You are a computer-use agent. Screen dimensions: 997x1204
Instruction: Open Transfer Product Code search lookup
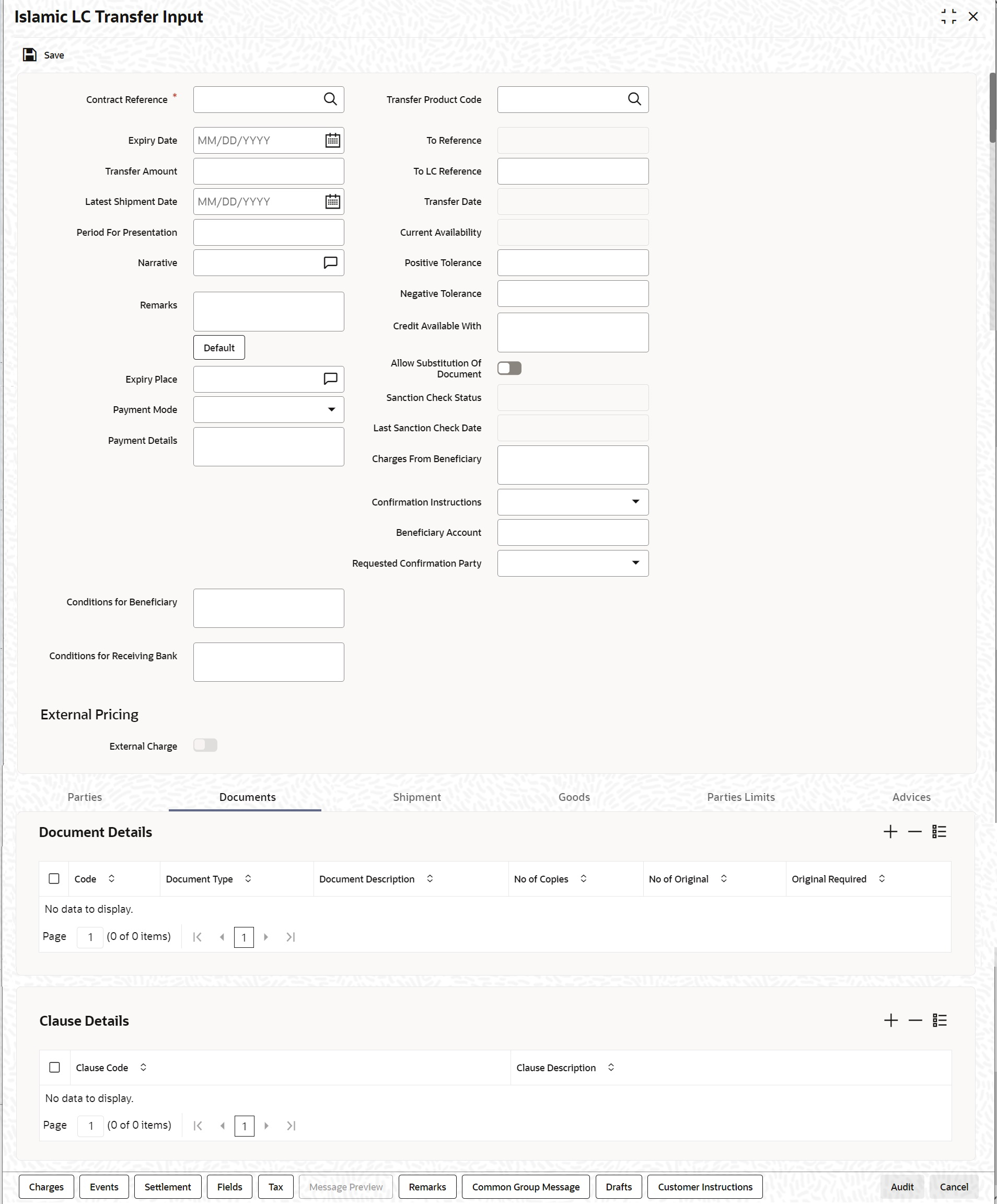coord(634,99)
